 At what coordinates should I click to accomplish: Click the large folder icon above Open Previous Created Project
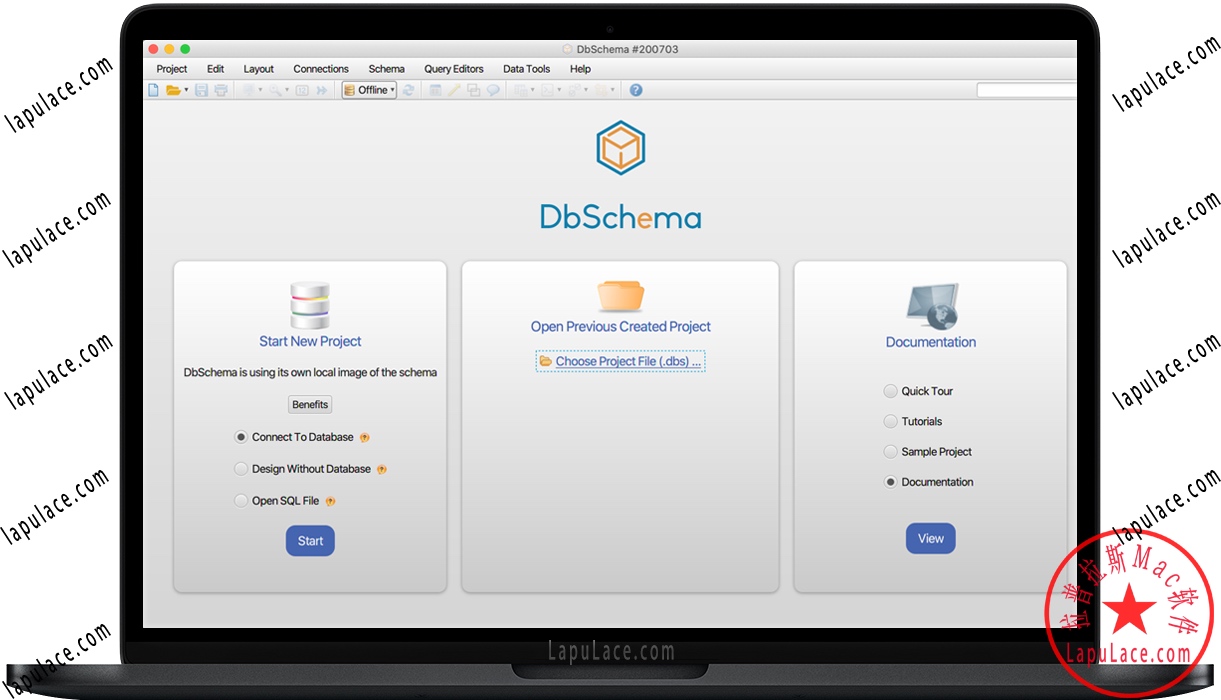tap(621, 296)
